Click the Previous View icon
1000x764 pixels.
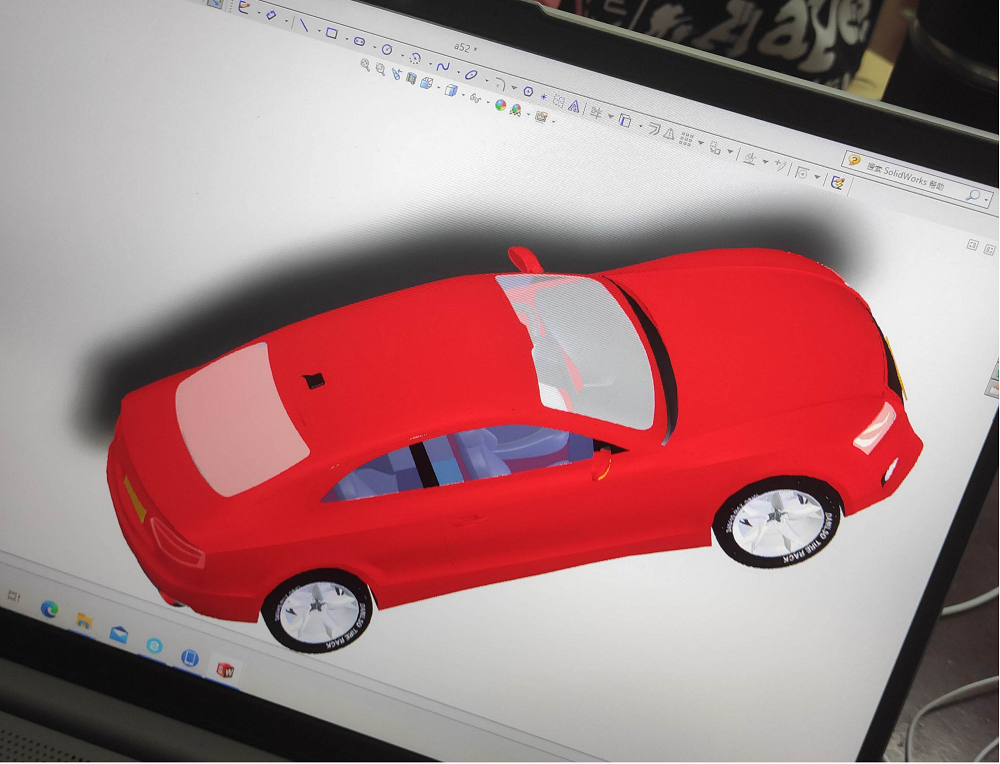396,74
